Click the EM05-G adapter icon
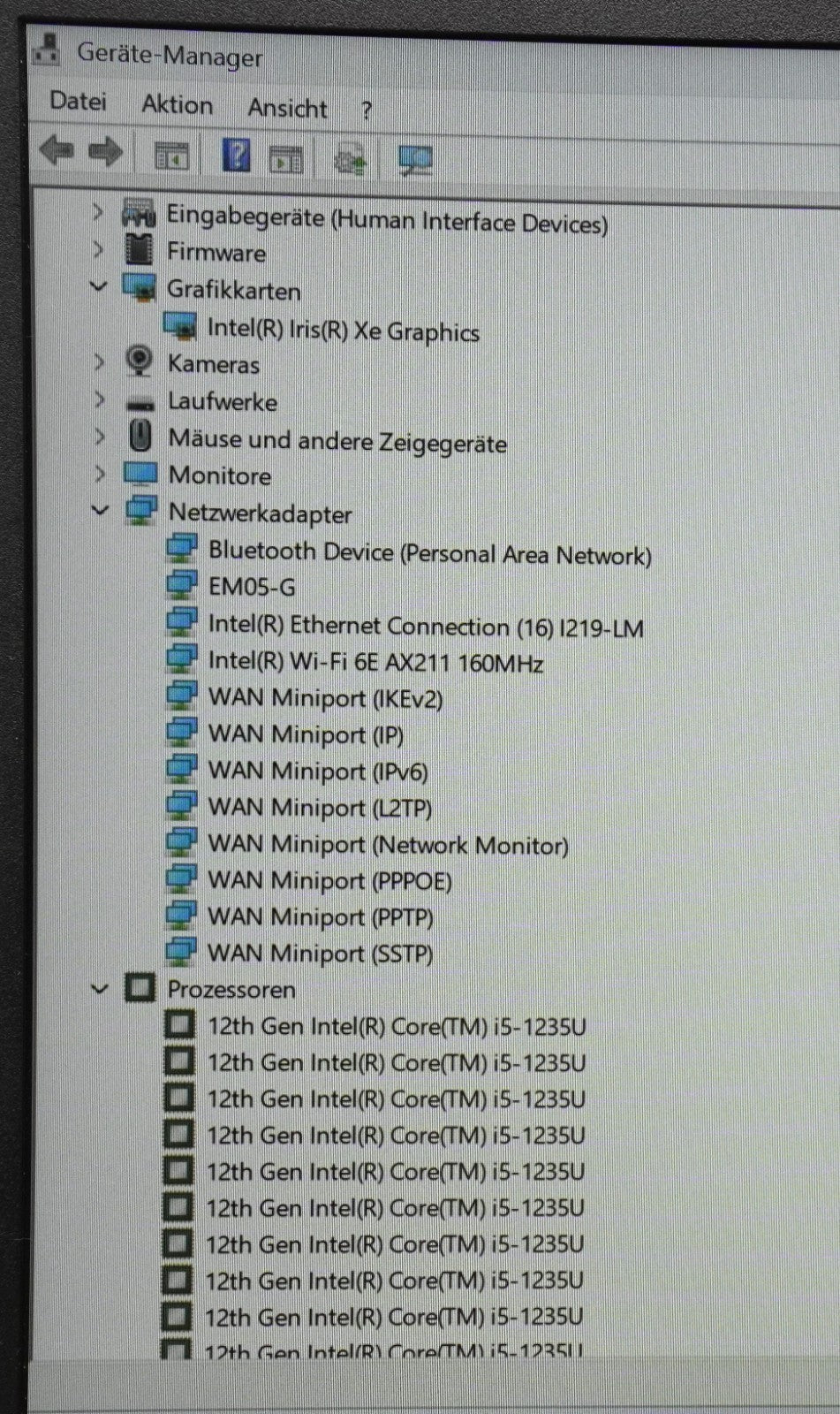The height and width of the screenshot is (1414, 840). click(182, 585)
